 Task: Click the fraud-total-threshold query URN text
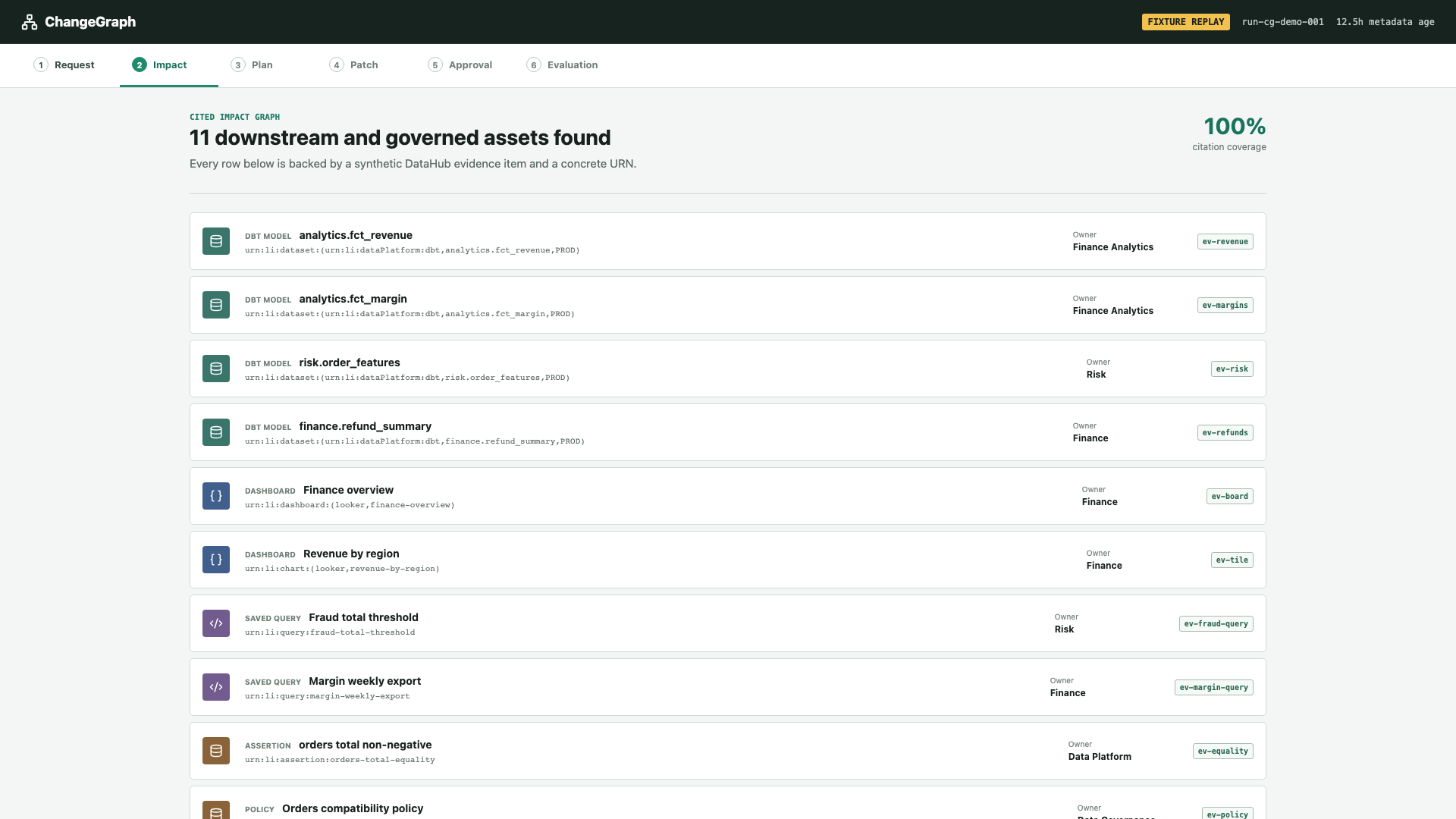point(330,632)
